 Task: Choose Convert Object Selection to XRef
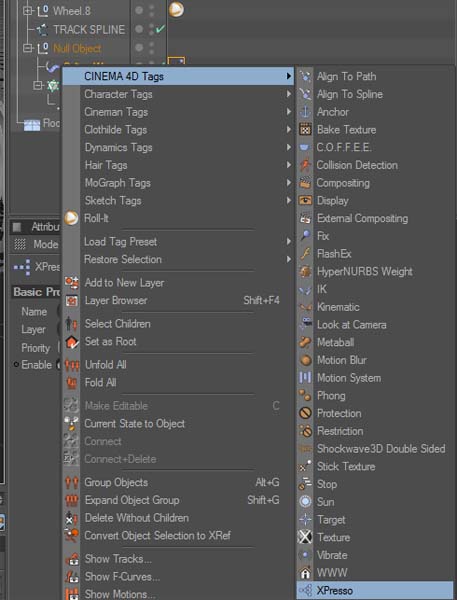(178, 535)
